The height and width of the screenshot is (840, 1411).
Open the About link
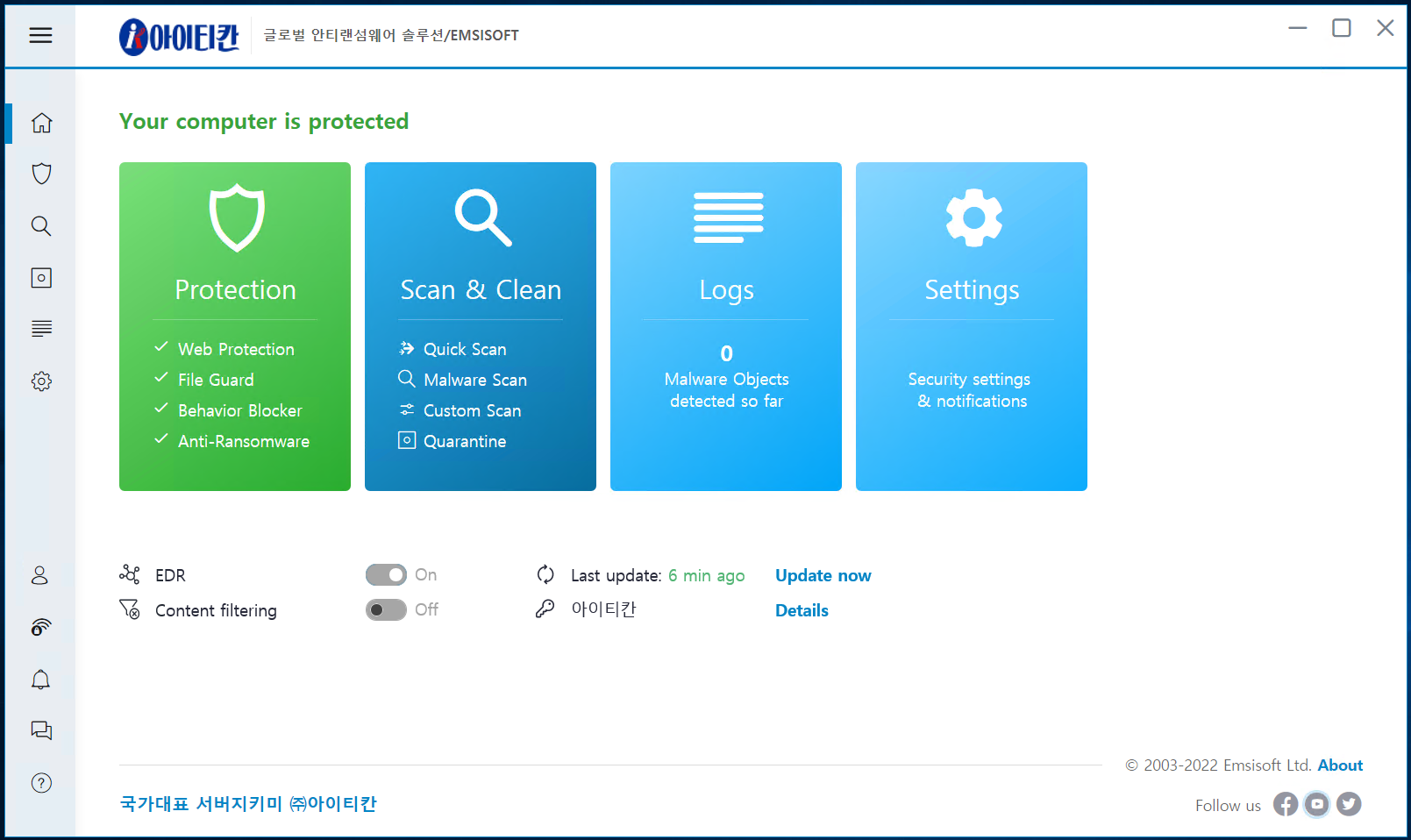1340,765
